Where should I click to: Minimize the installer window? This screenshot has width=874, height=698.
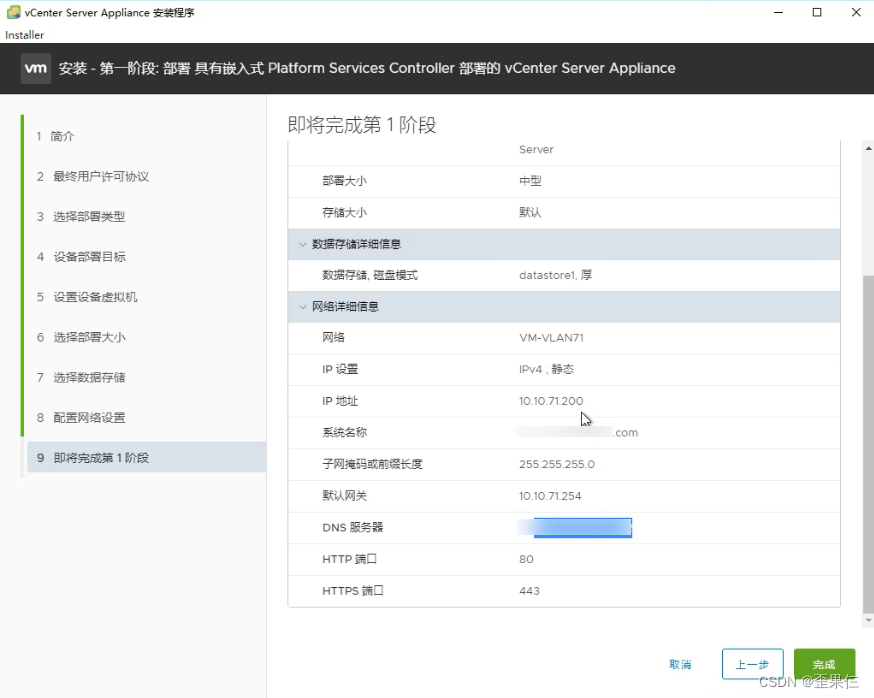point(779,12)
